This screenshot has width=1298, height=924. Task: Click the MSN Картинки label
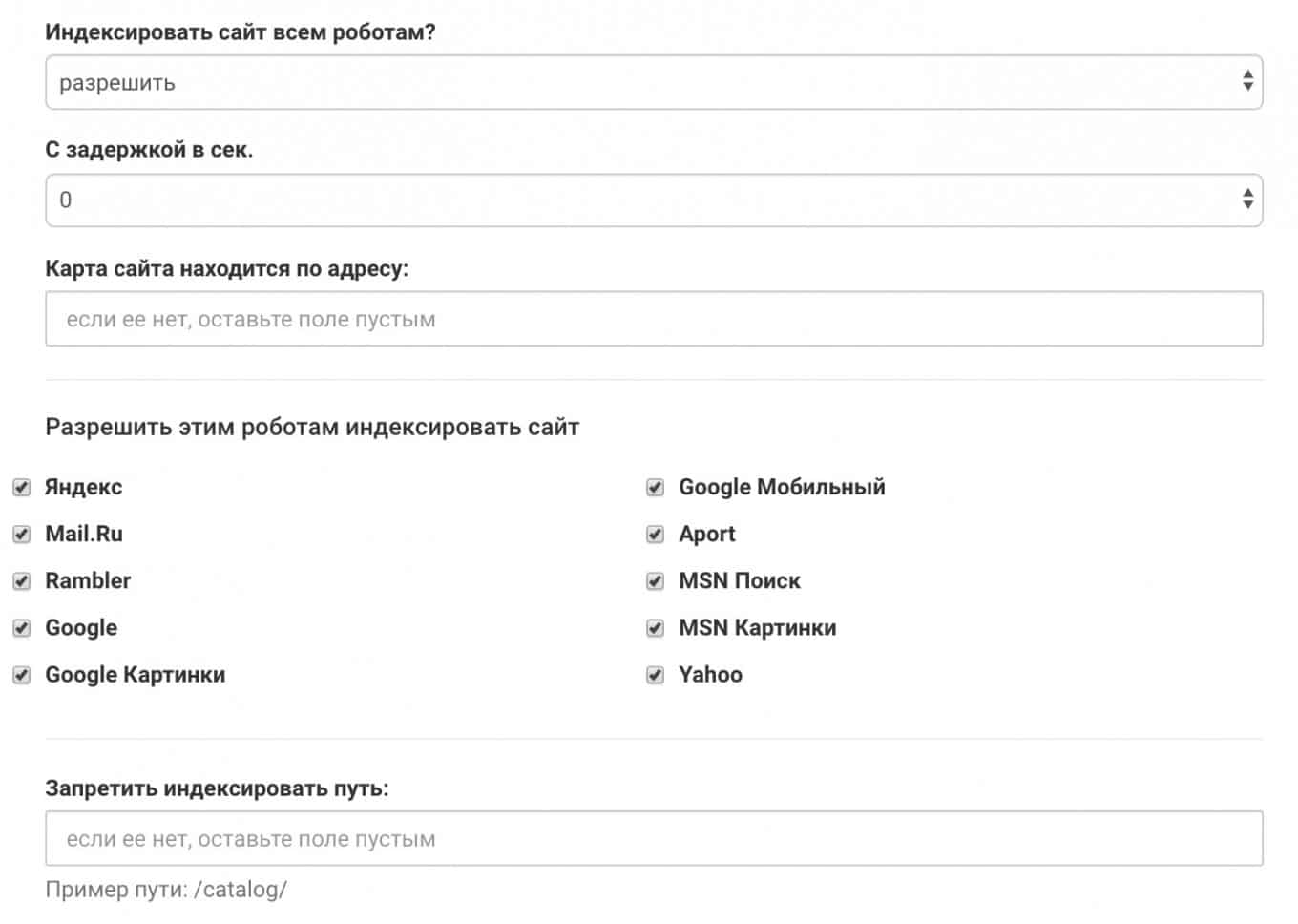[x=757, y=627]
